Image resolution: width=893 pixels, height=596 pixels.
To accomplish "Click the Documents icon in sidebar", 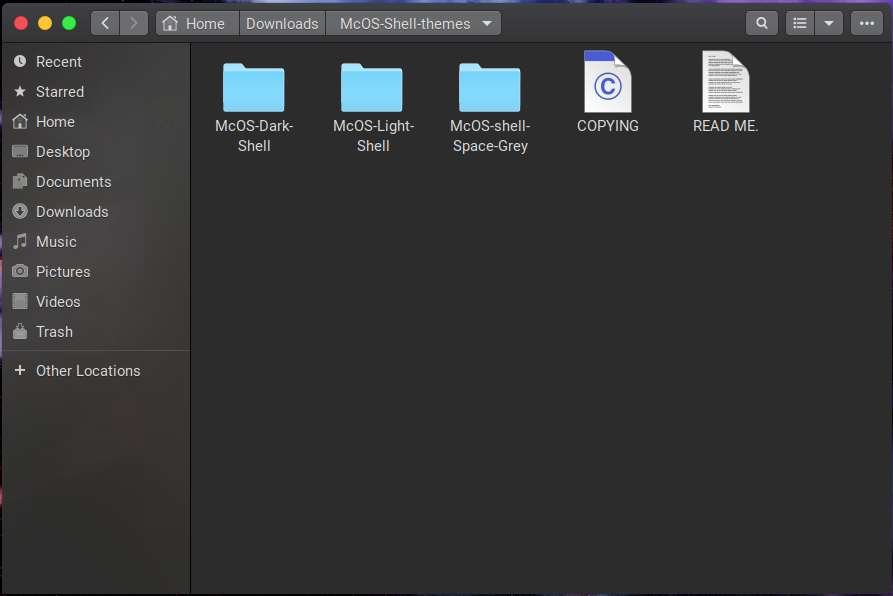I will click(20, 181).
